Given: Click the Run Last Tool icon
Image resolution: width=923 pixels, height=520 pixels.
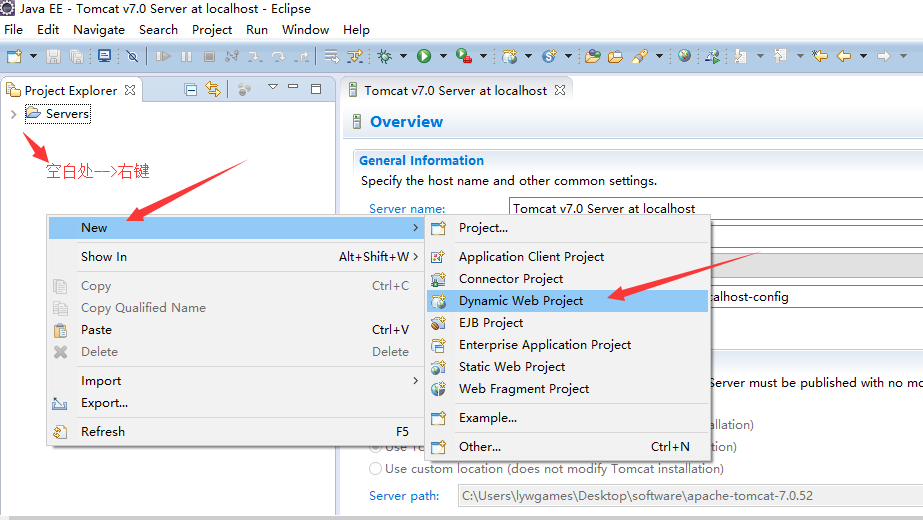Looking at the screenshot, I should (464, 57).
